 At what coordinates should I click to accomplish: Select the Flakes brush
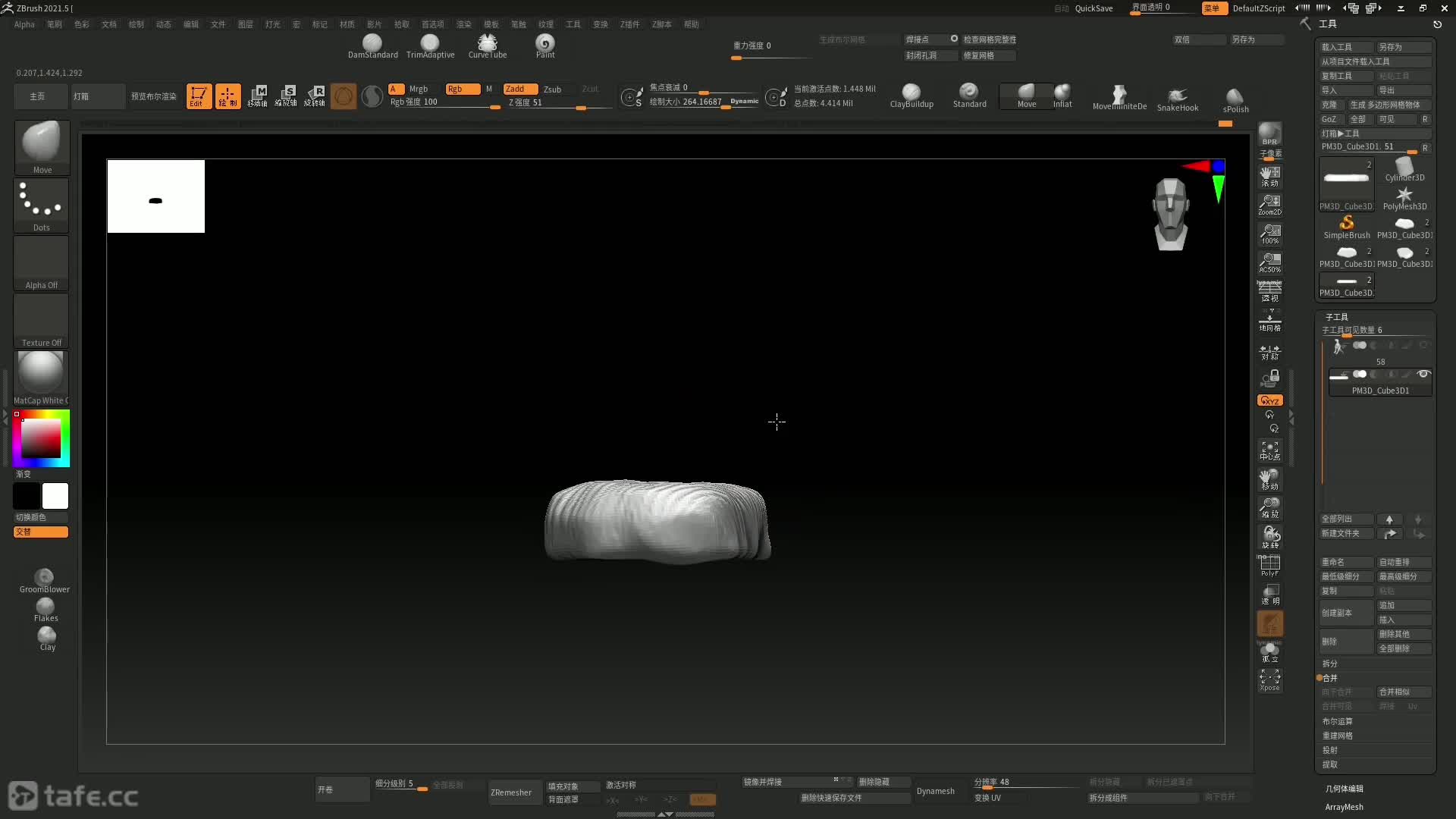(45, 610)
